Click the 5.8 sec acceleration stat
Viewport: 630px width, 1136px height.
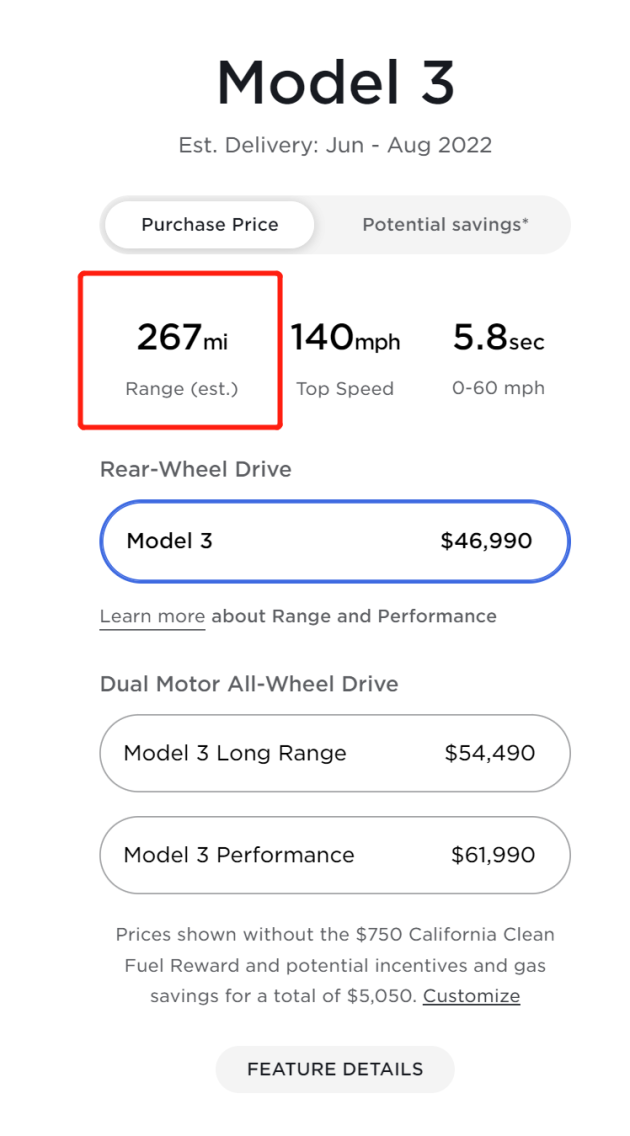[498, 358]
